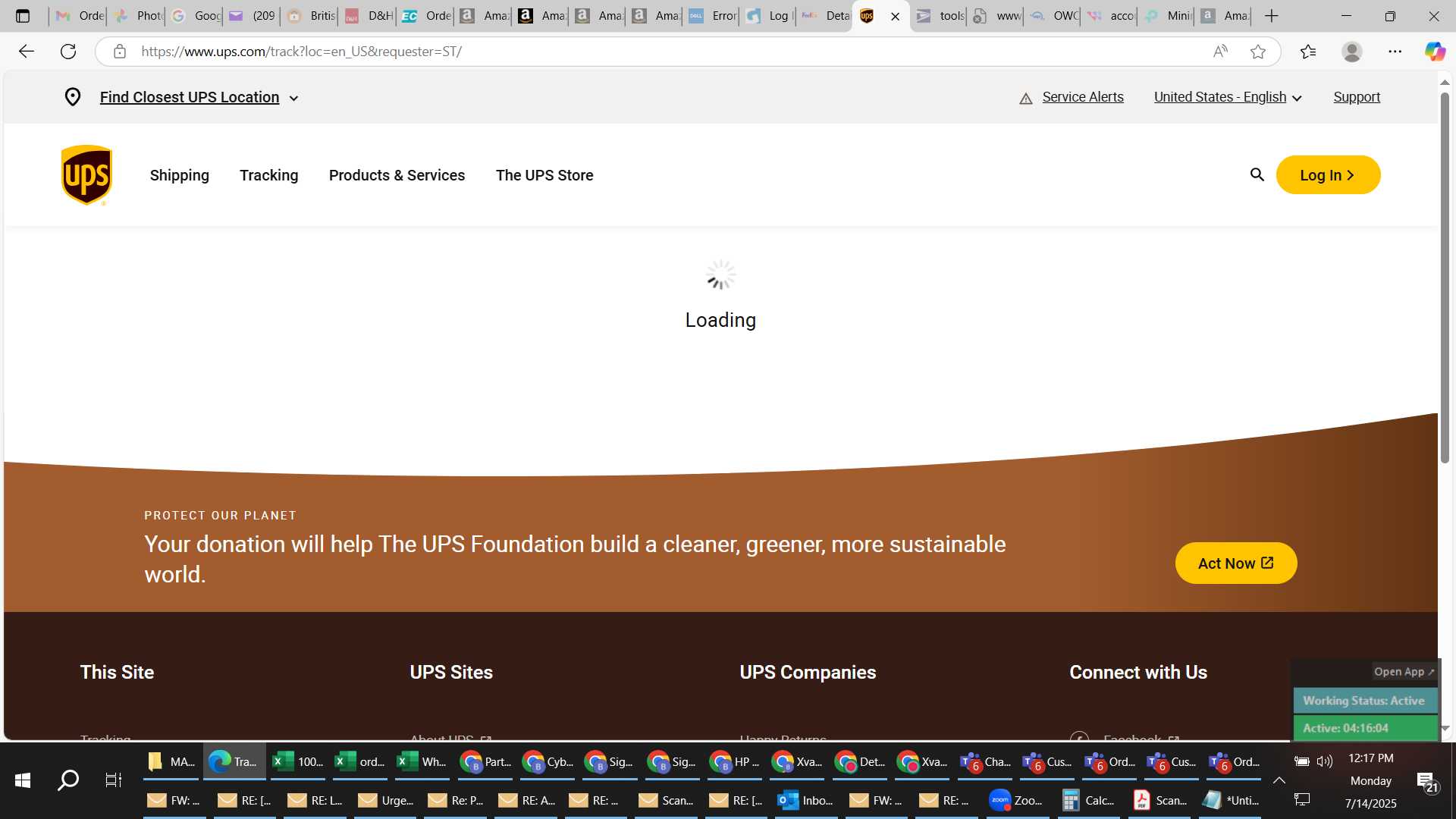Close the active UPS tab

click(895, 16)
